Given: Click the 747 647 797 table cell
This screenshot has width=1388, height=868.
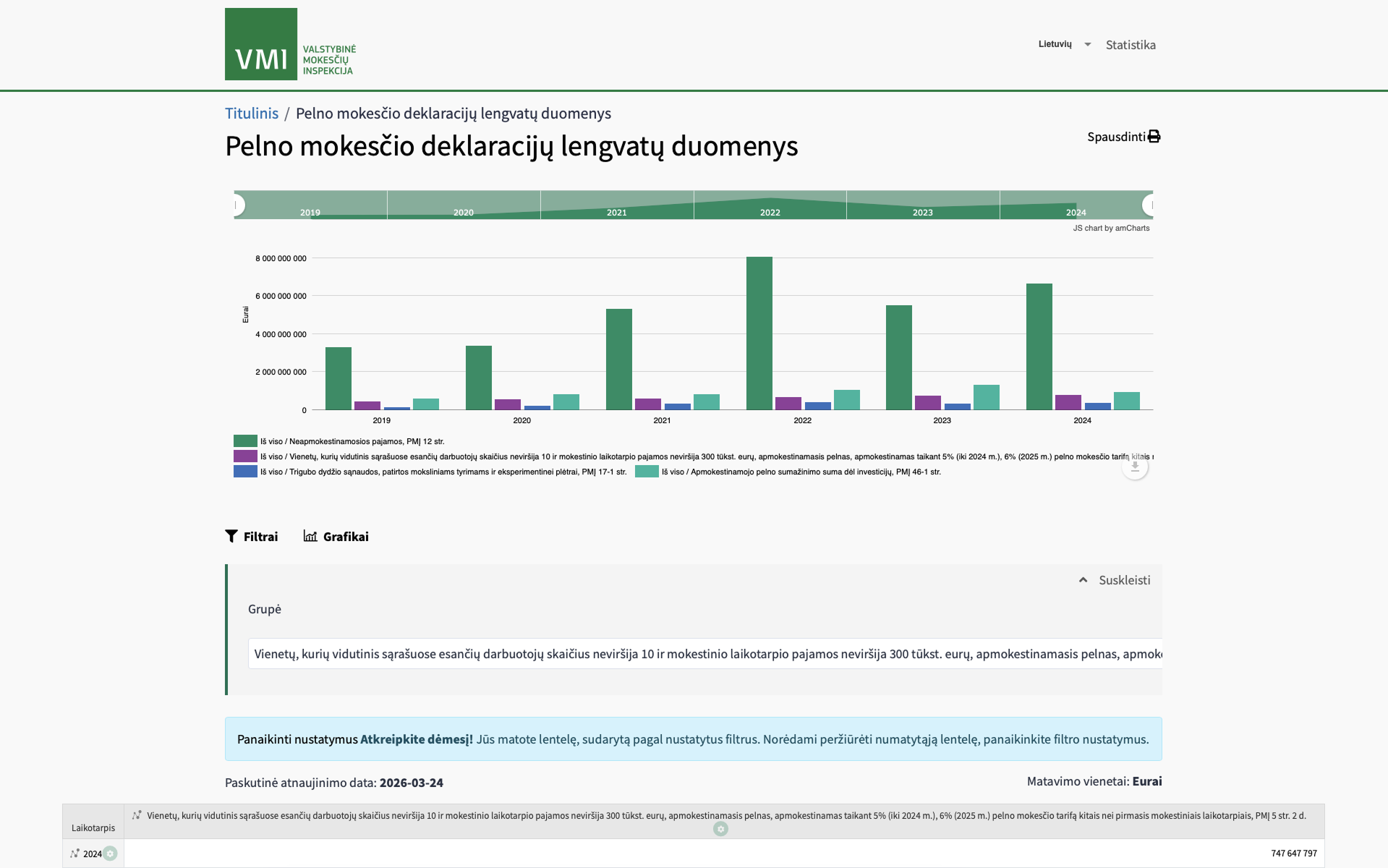Looking at the screenshot, I should tap(724, 854).
